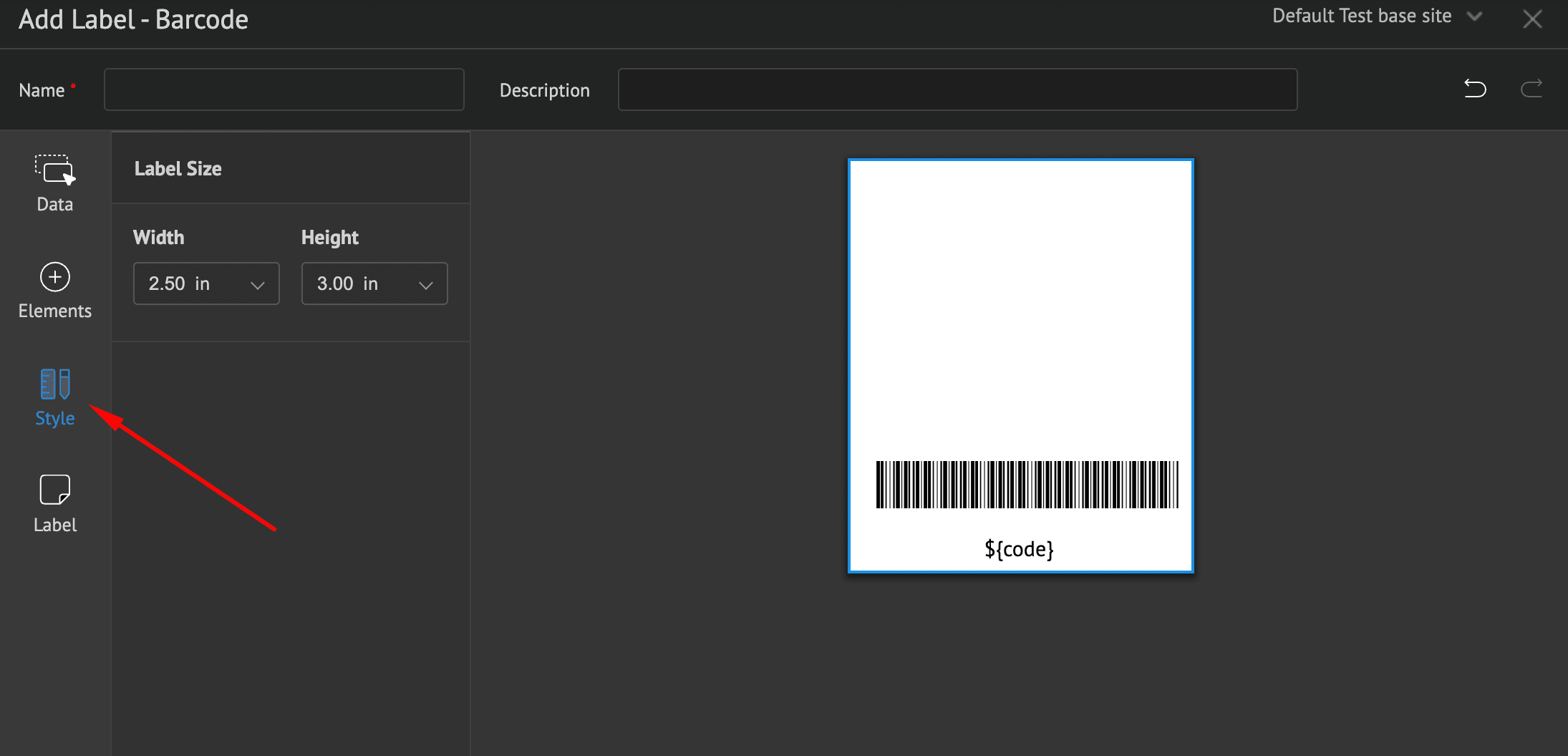The width and height of the screenshot is (1568, 756).
Task: Open the Default Test base site selector text
Action: coord(1361,16)
